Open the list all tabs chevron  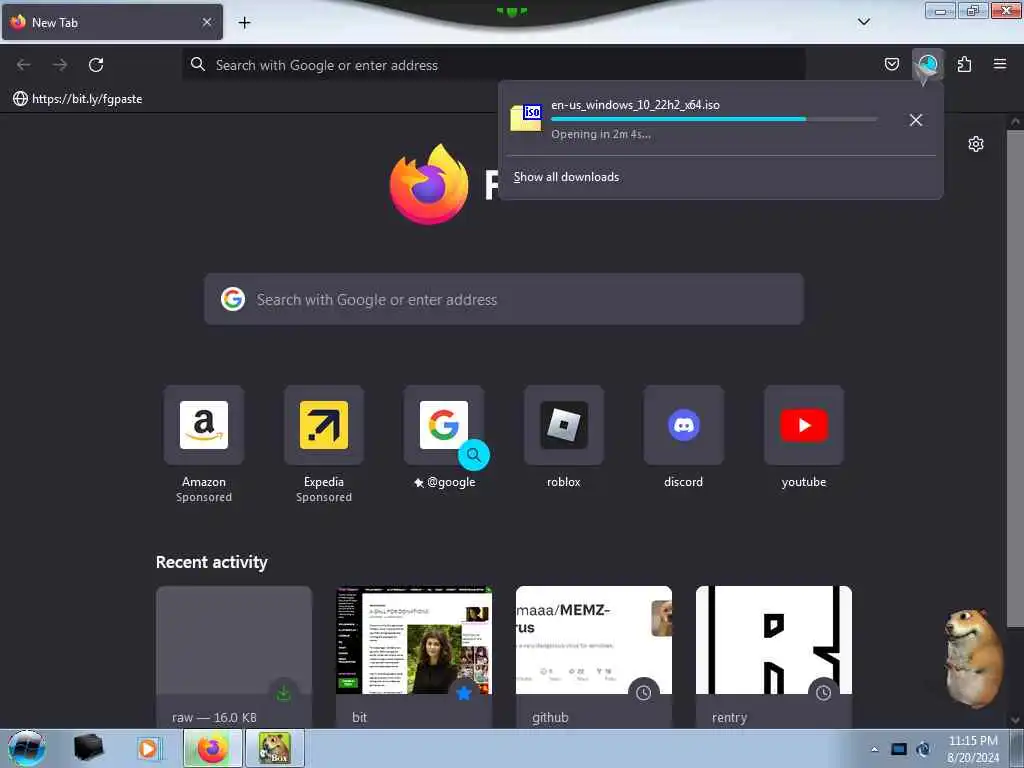[x=863, y=22]
